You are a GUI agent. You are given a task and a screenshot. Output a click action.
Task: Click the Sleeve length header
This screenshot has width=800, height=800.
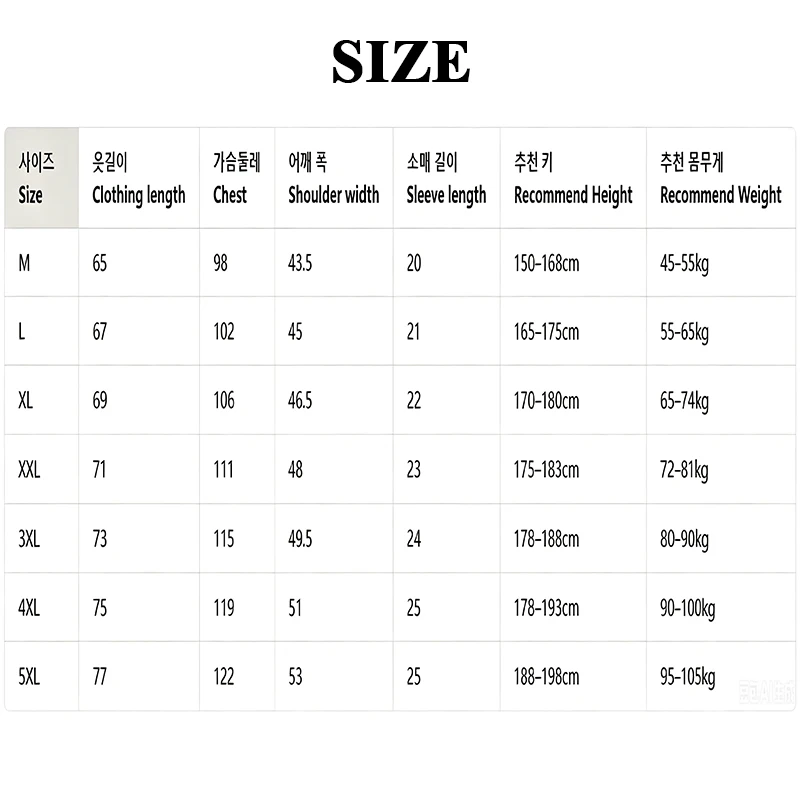(446, 178)
